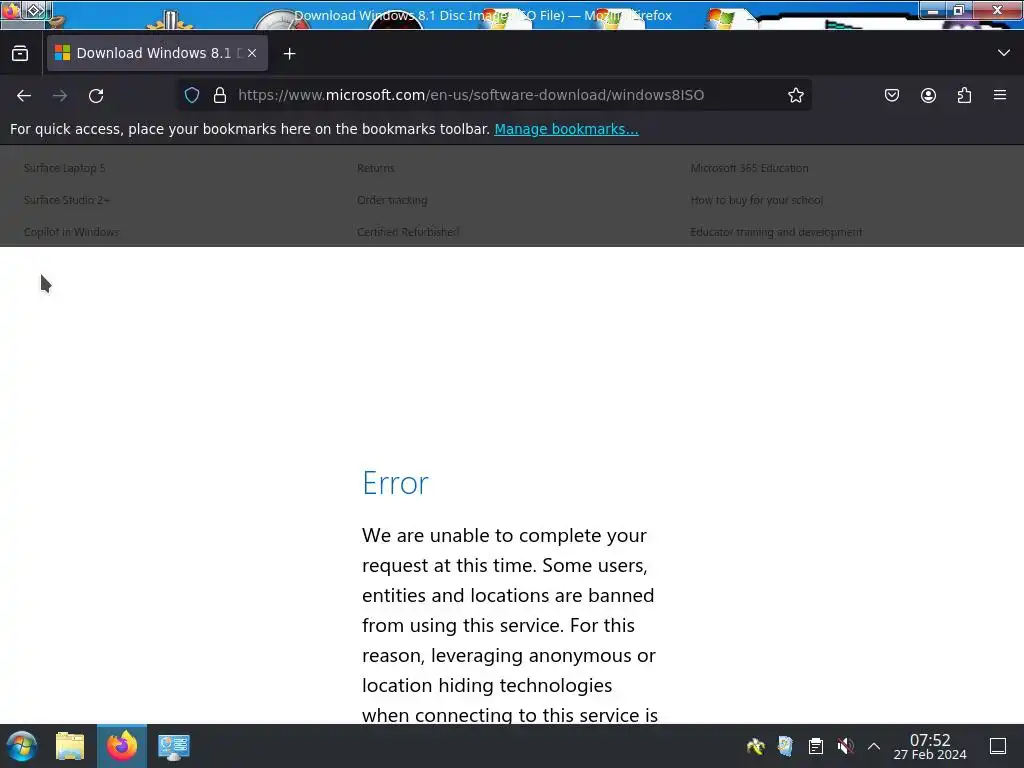Click the Error heading text
The image size is (1024, 768).
tap(395, 483)
